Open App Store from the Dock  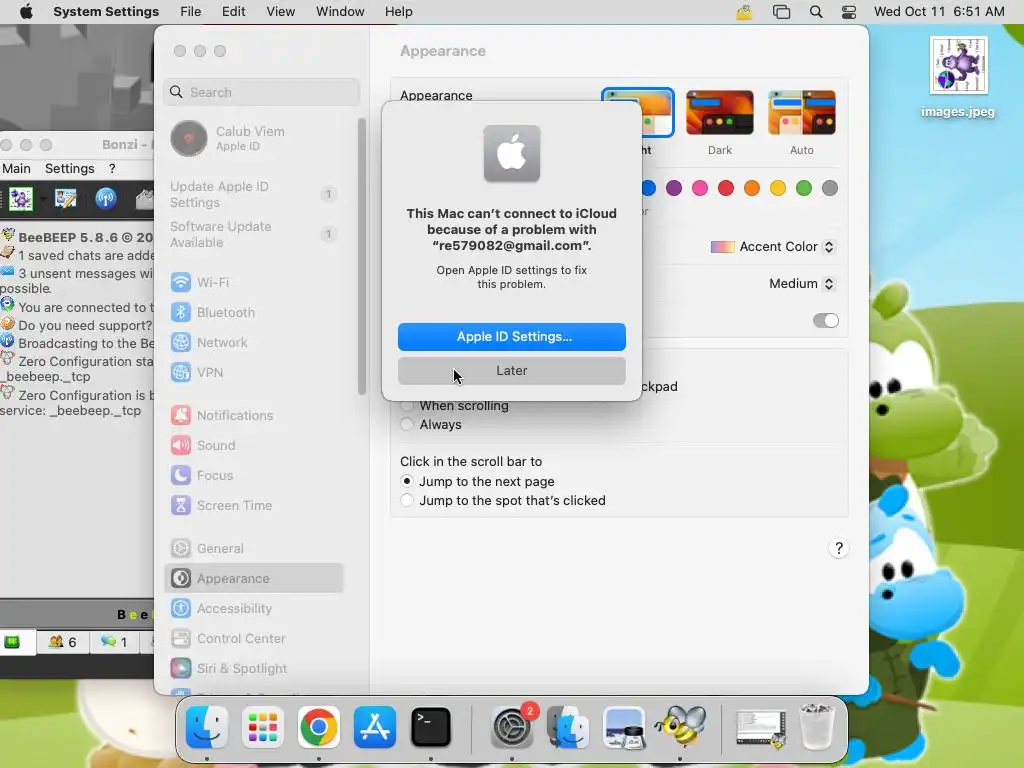(375, 728)
